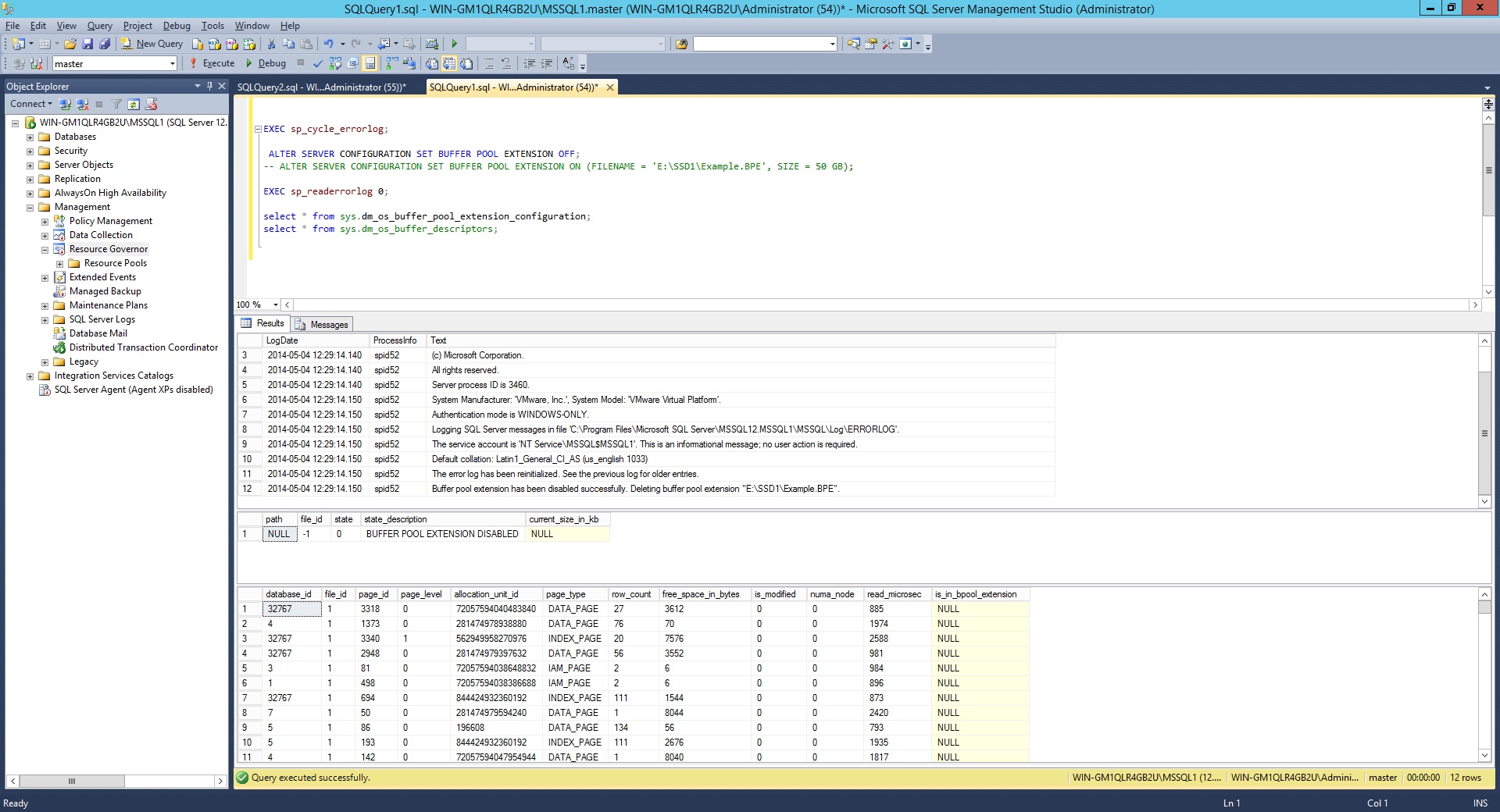Viewport: 1500px width, 812px height.
Task: Select the SQL Server Logs tree item
Action: tap(102, 319)
